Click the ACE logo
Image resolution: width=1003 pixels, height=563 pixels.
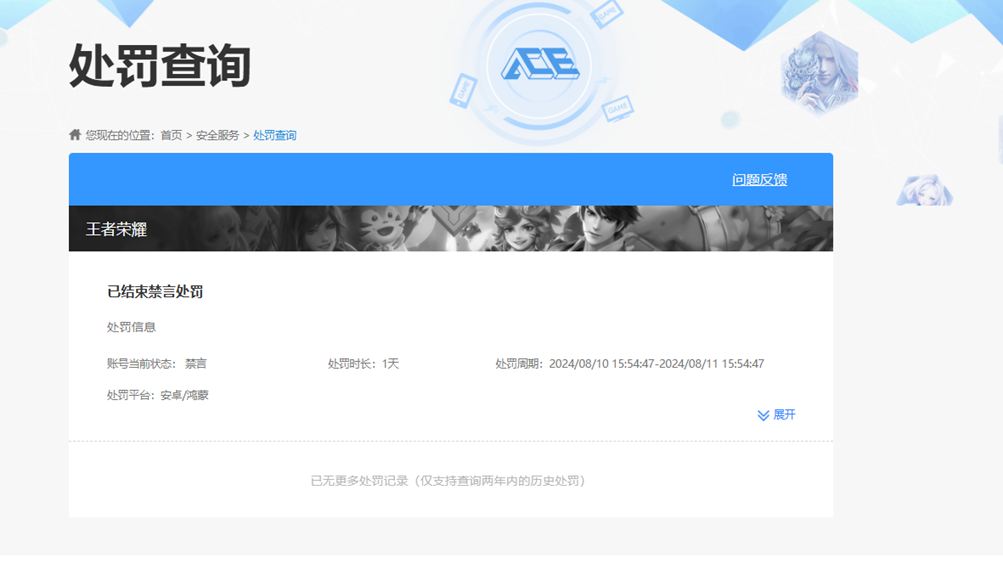point(541,65)
